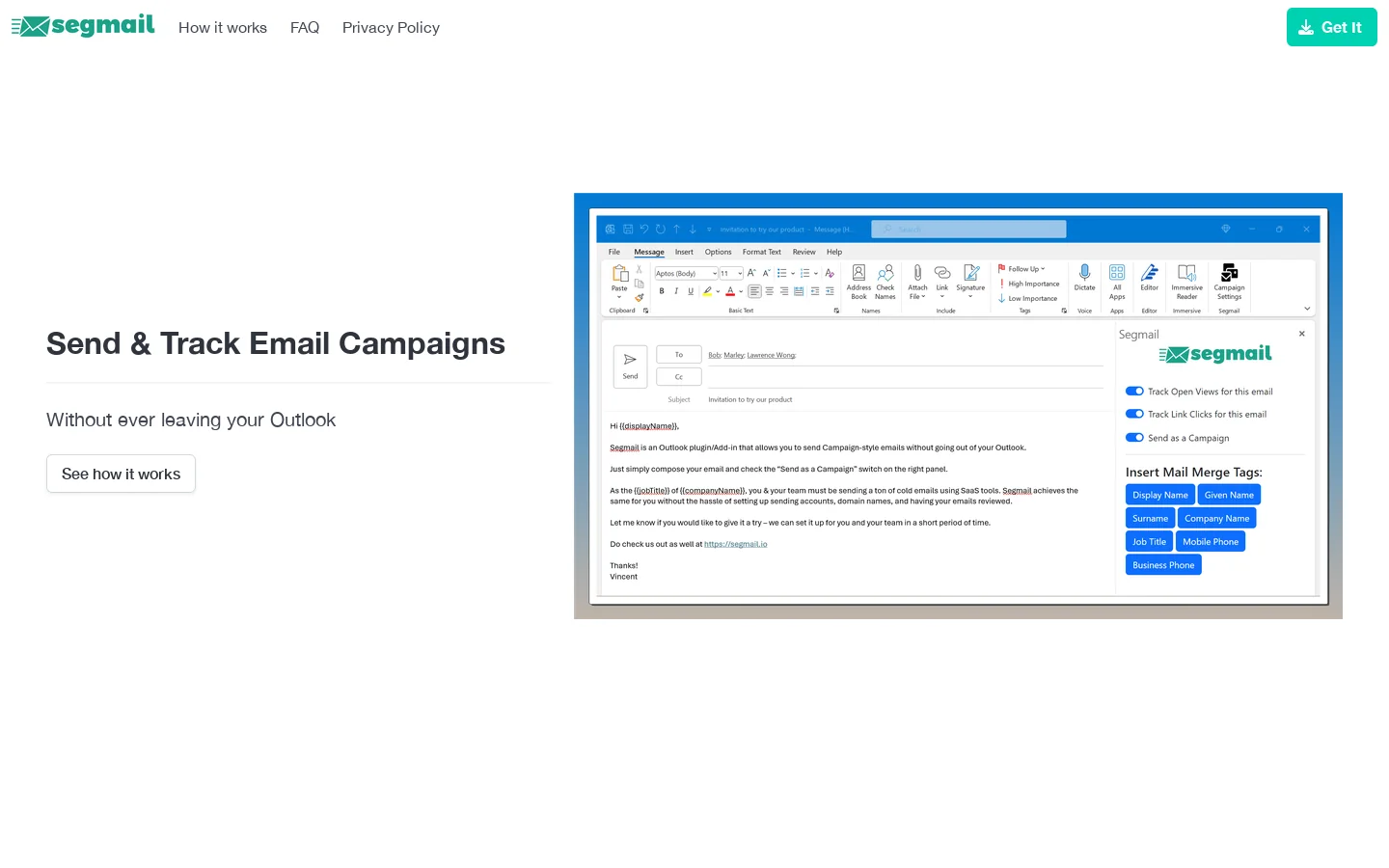
Task: Open the How it works page
Action: tap(223, 28)
